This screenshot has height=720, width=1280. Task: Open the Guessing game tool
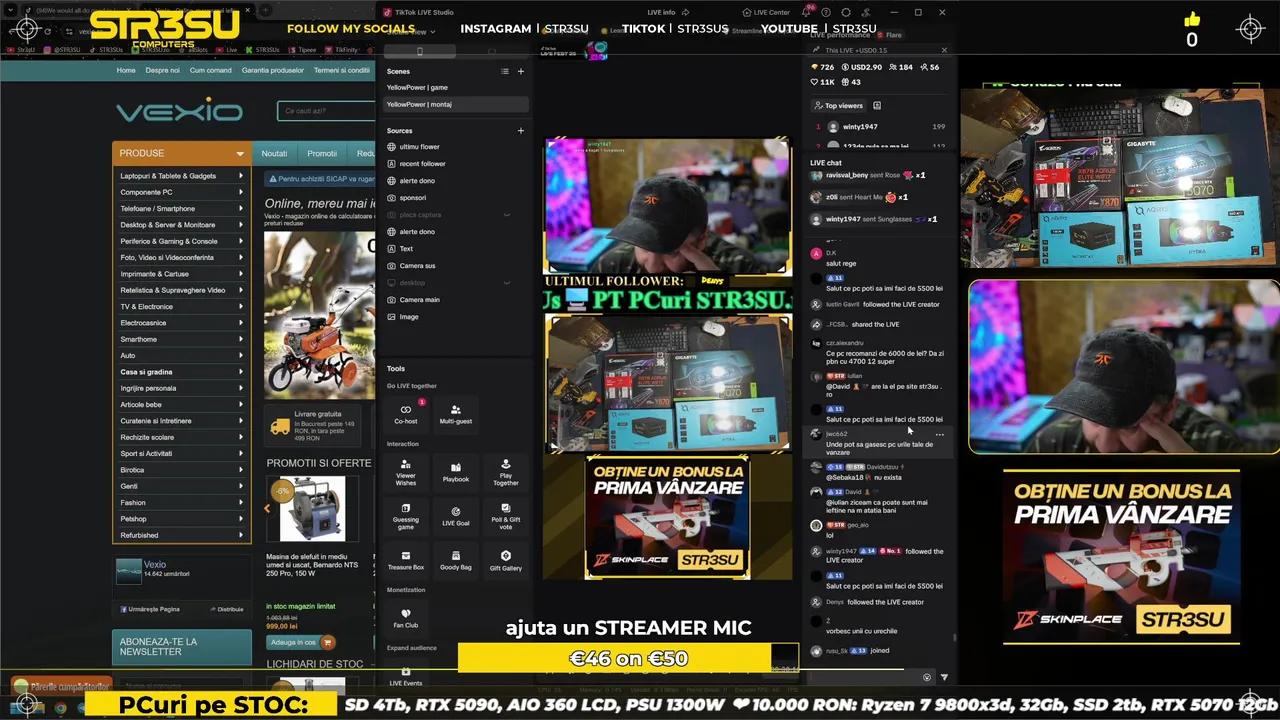tap(406, 516)
